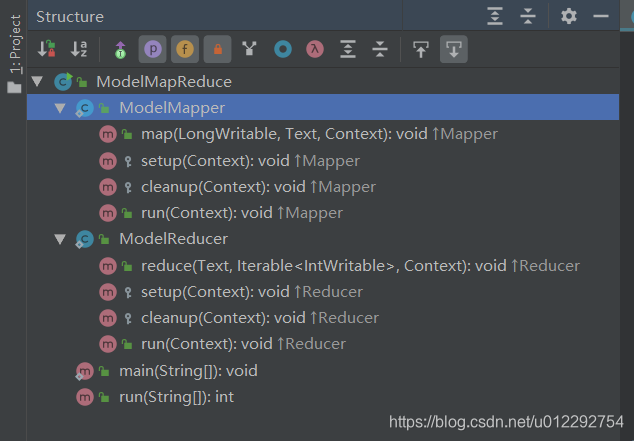Click the Structure panel title

(70, 17)
